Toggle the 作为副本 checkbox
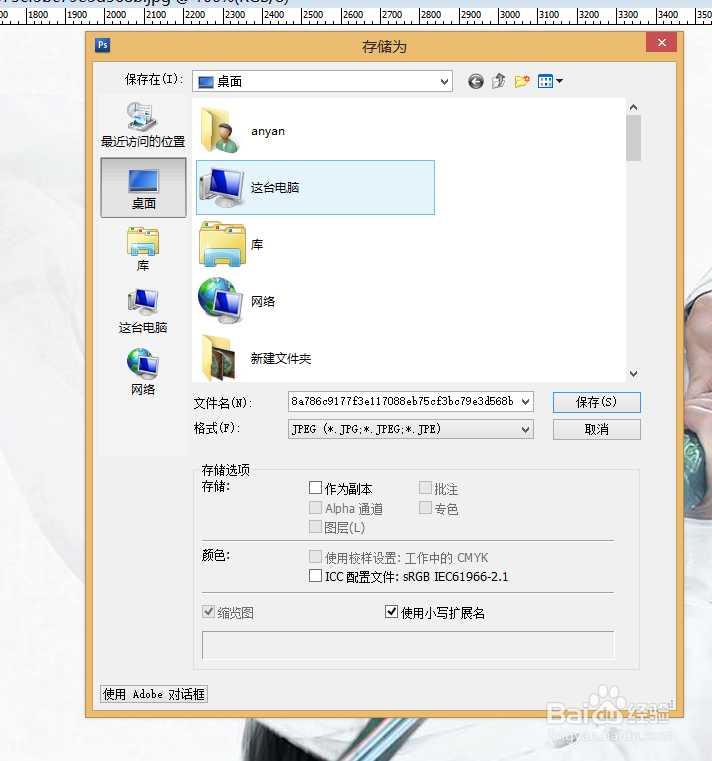The height and width of the screenshot is (761, 712). [315, 487]
